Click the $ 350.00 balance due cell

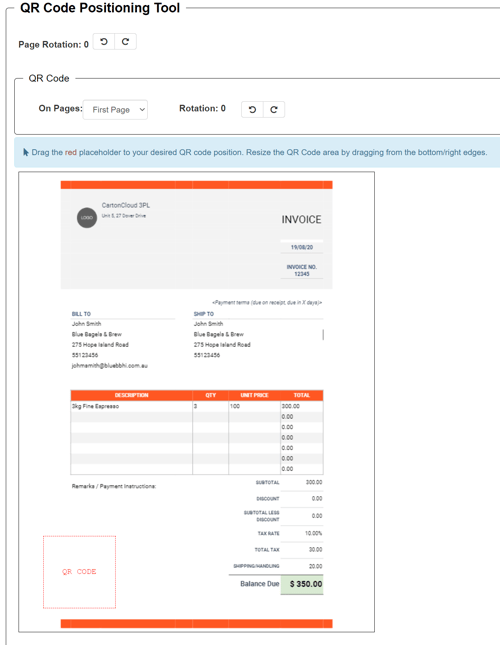tap(302, 584)
